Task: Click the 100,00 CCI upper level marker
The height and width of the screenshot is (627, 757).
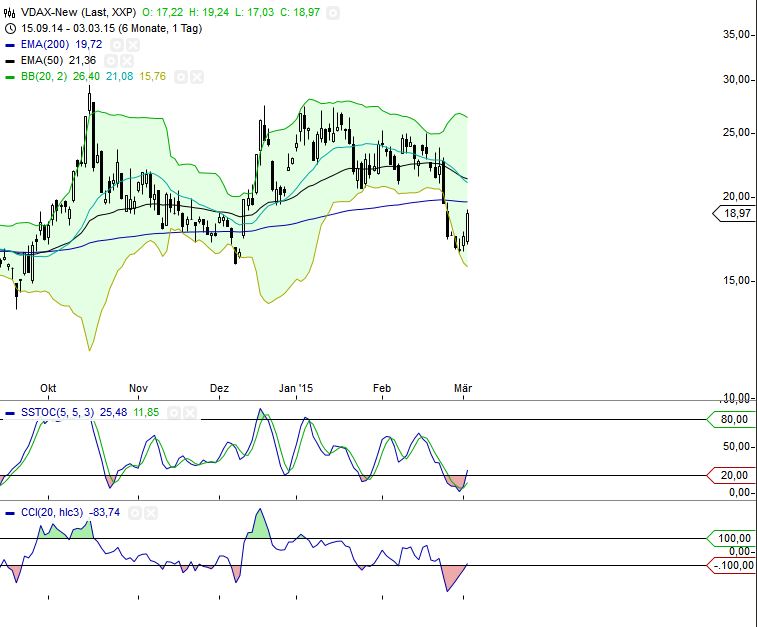Action: click(730, 538)
